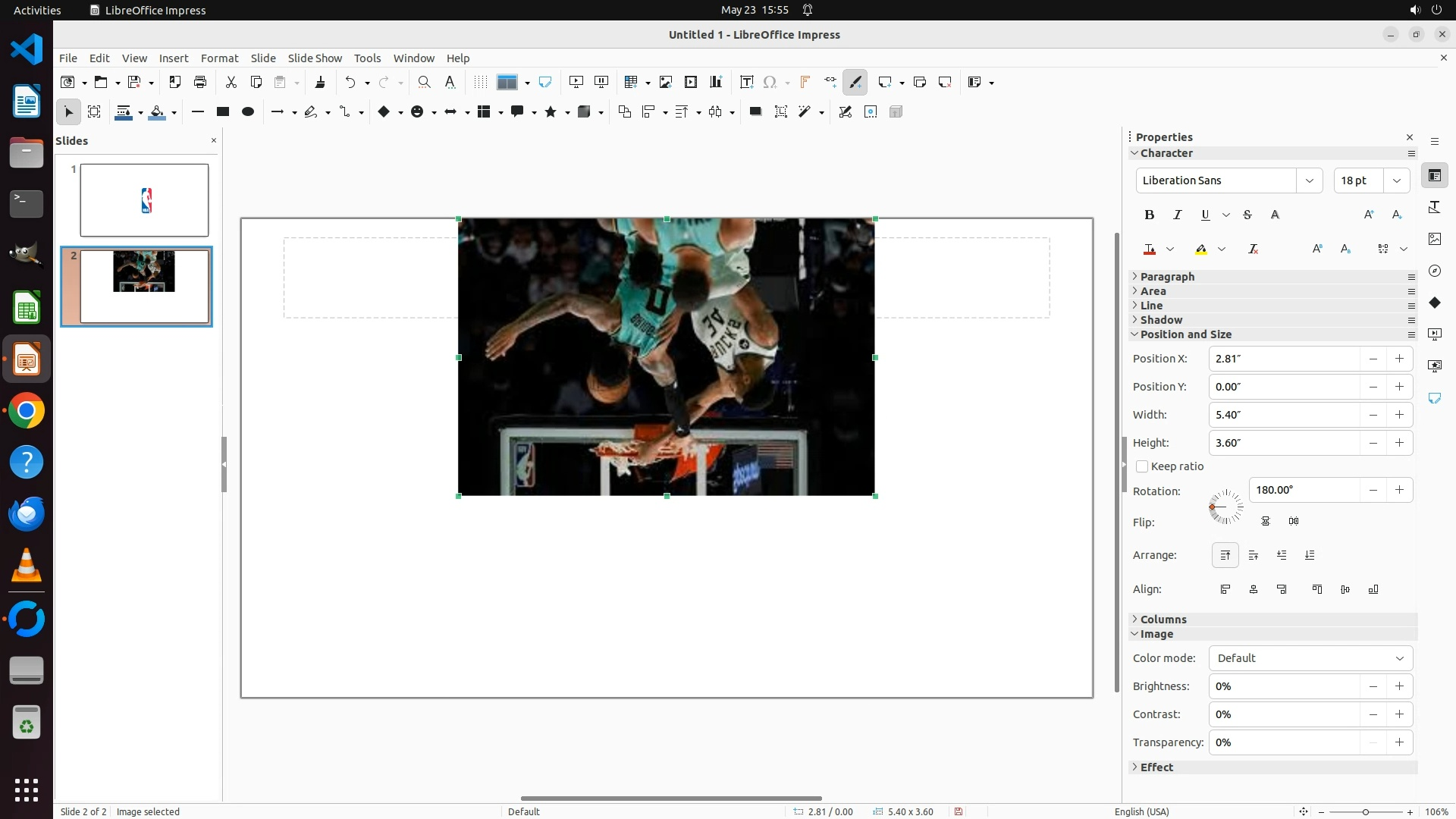Image resolution: width=1456 pixels, height=819 pixels.
Task: Click the Insert Chart toolbar icon
Action: click(716, 83)
